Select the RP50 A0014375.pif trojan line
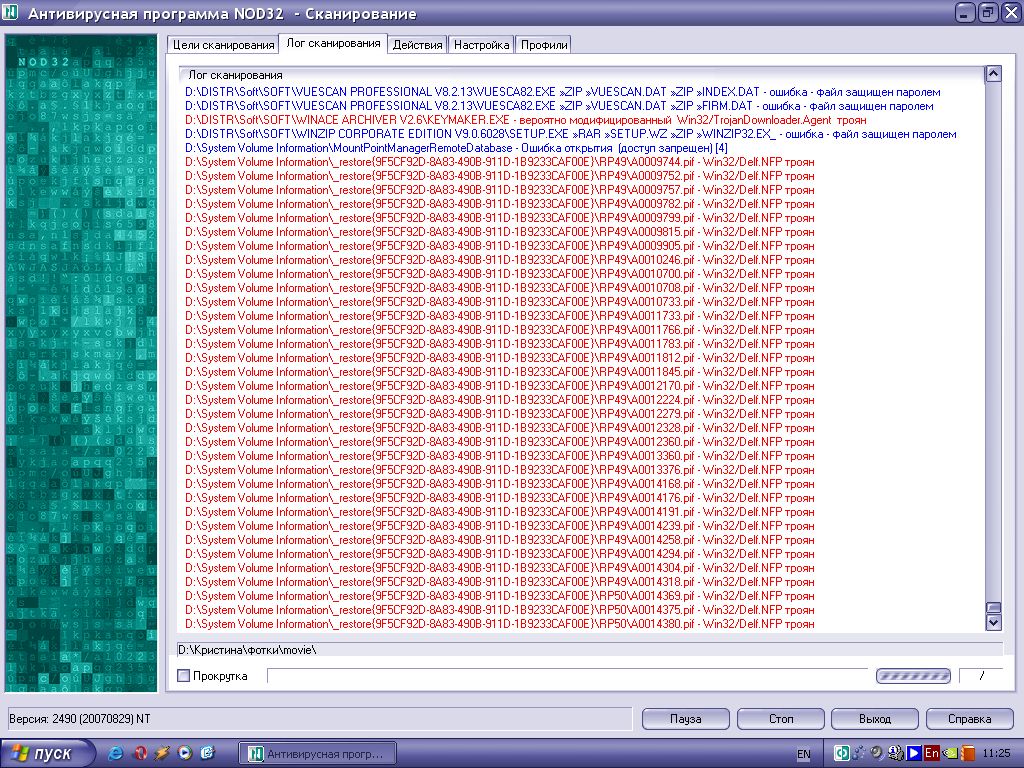1024x768 pixels. (x=500, y=610)
